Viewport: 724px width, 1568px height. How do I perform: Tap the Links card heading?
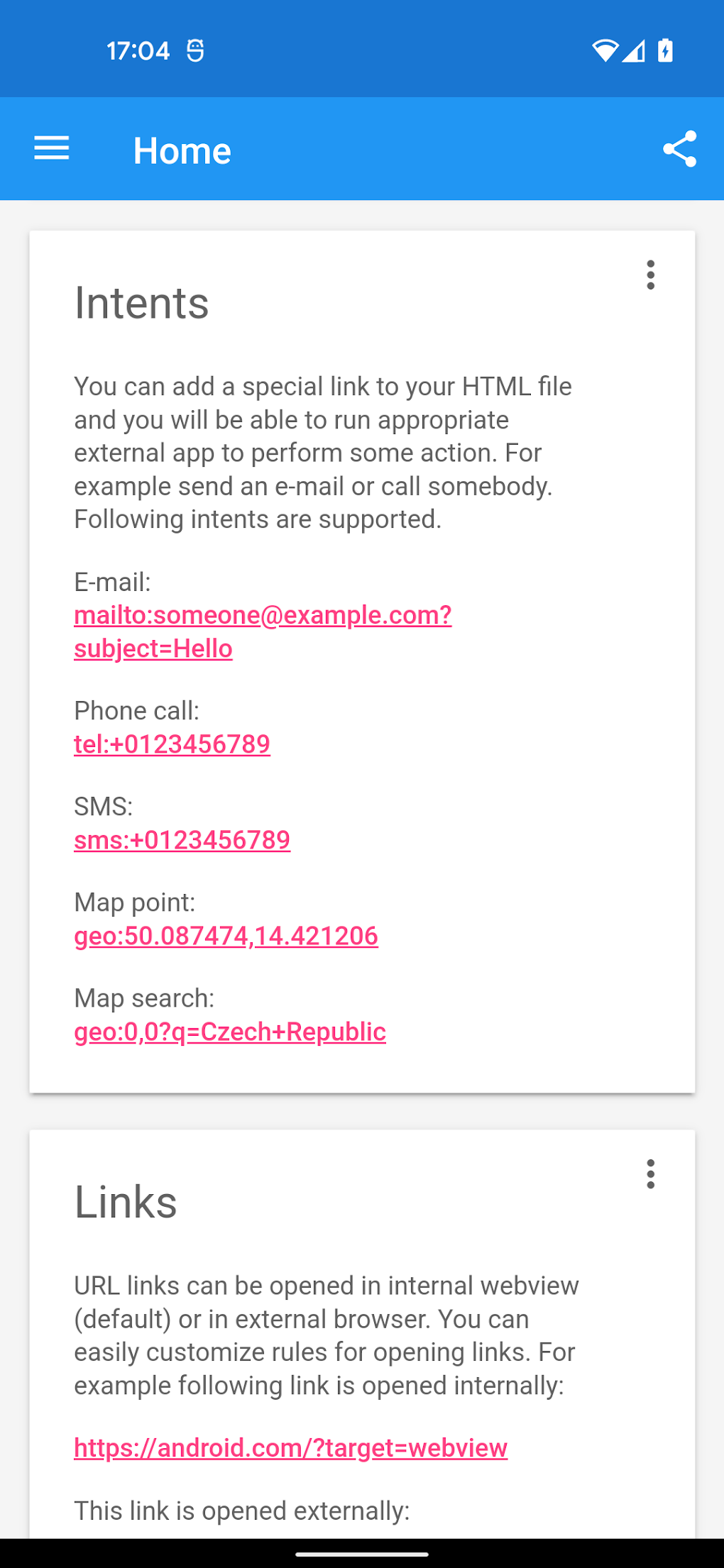pyautogui.click(x=126, y=1201)
